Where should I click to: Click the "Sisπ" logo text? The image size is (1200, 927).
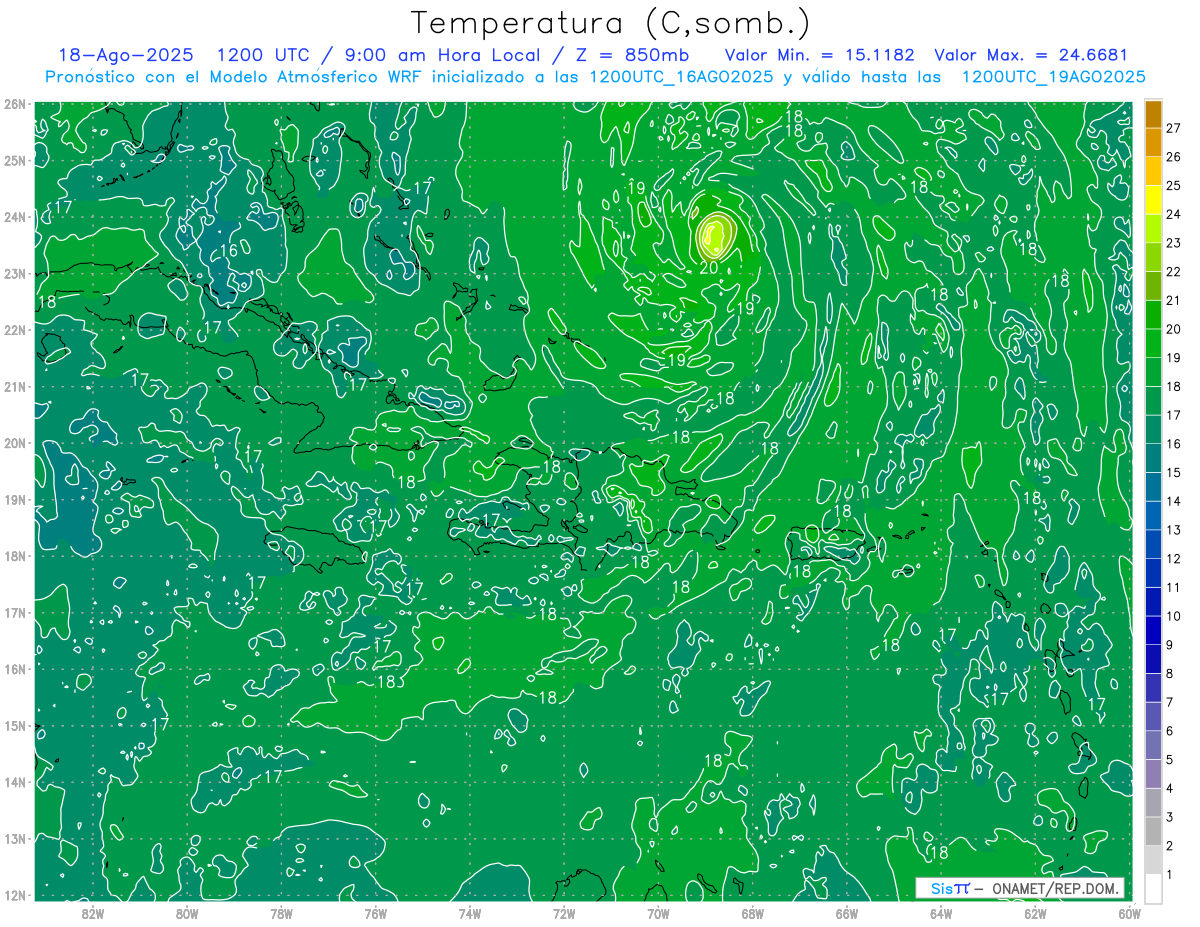(x=950, y=888)
